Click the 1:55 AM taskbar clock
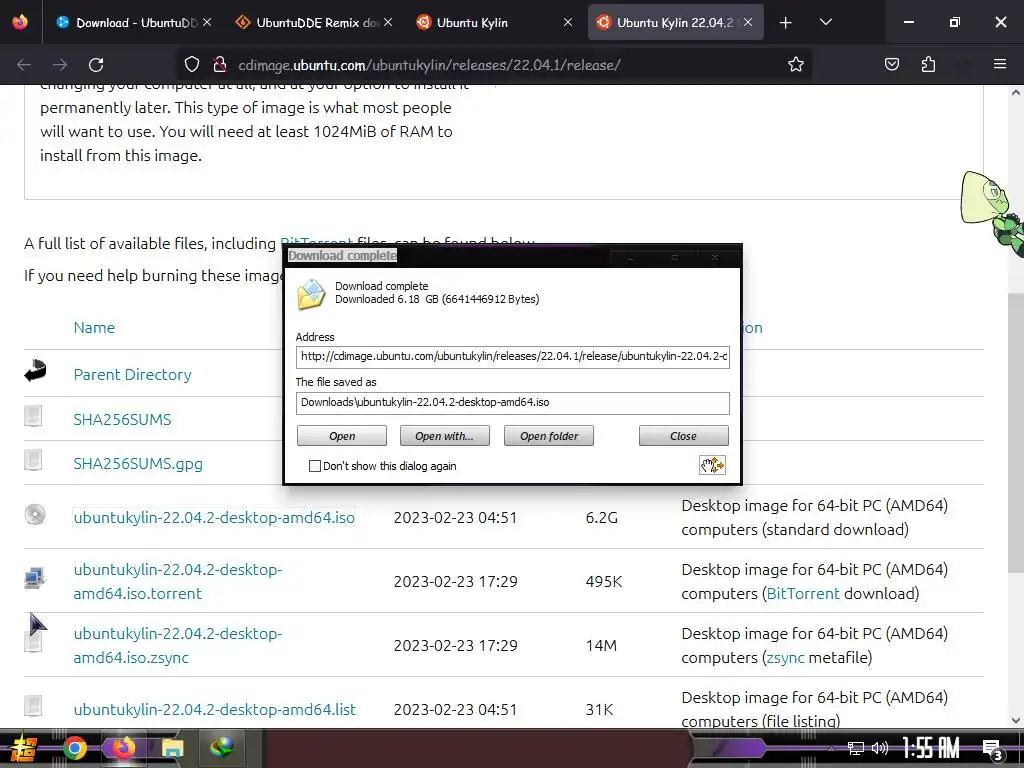 931,748
